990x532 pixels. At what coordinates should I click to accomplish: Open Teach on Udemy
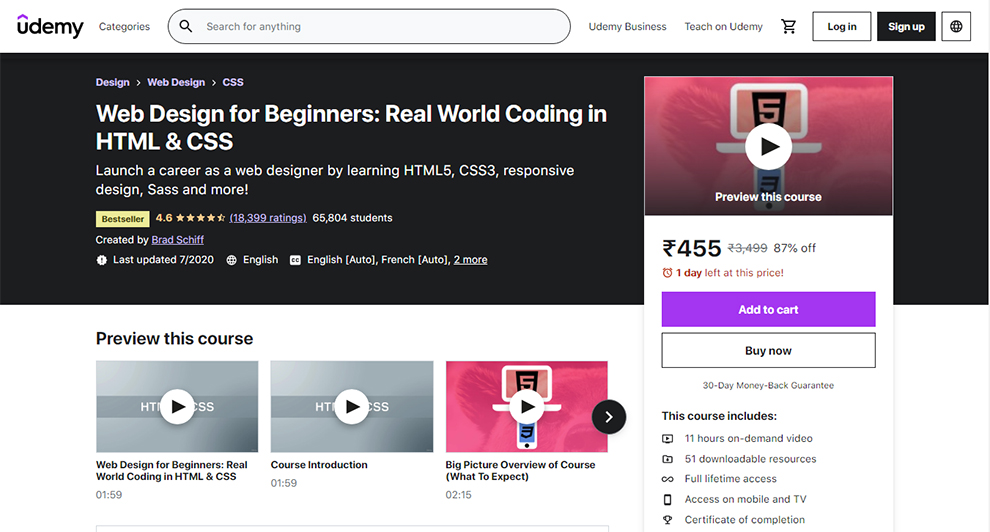tap(724, 27)
